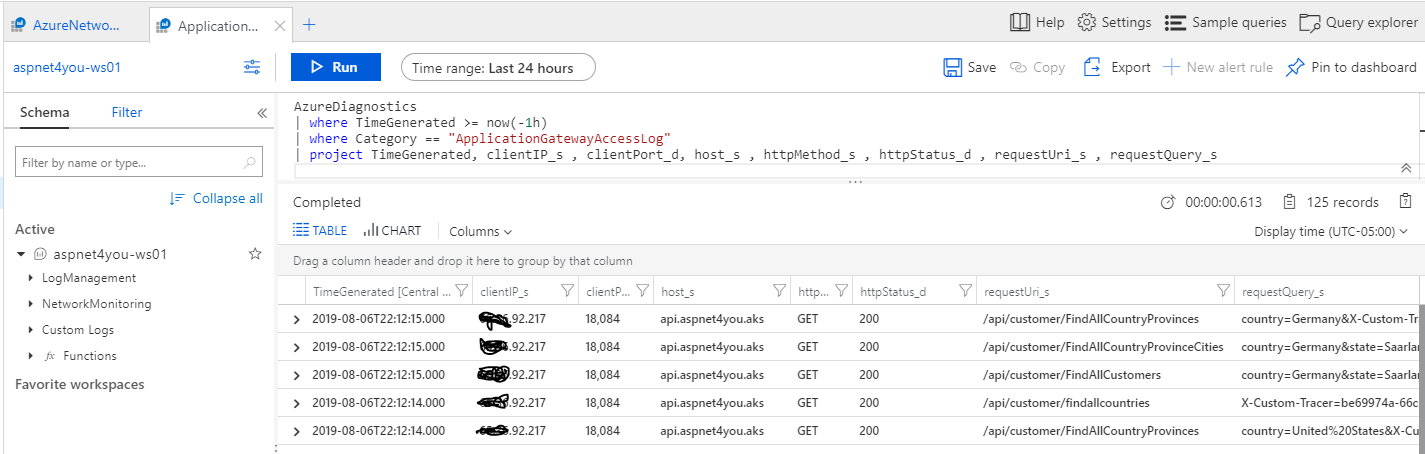Open Columns dropdown

[x=480, y=231]
